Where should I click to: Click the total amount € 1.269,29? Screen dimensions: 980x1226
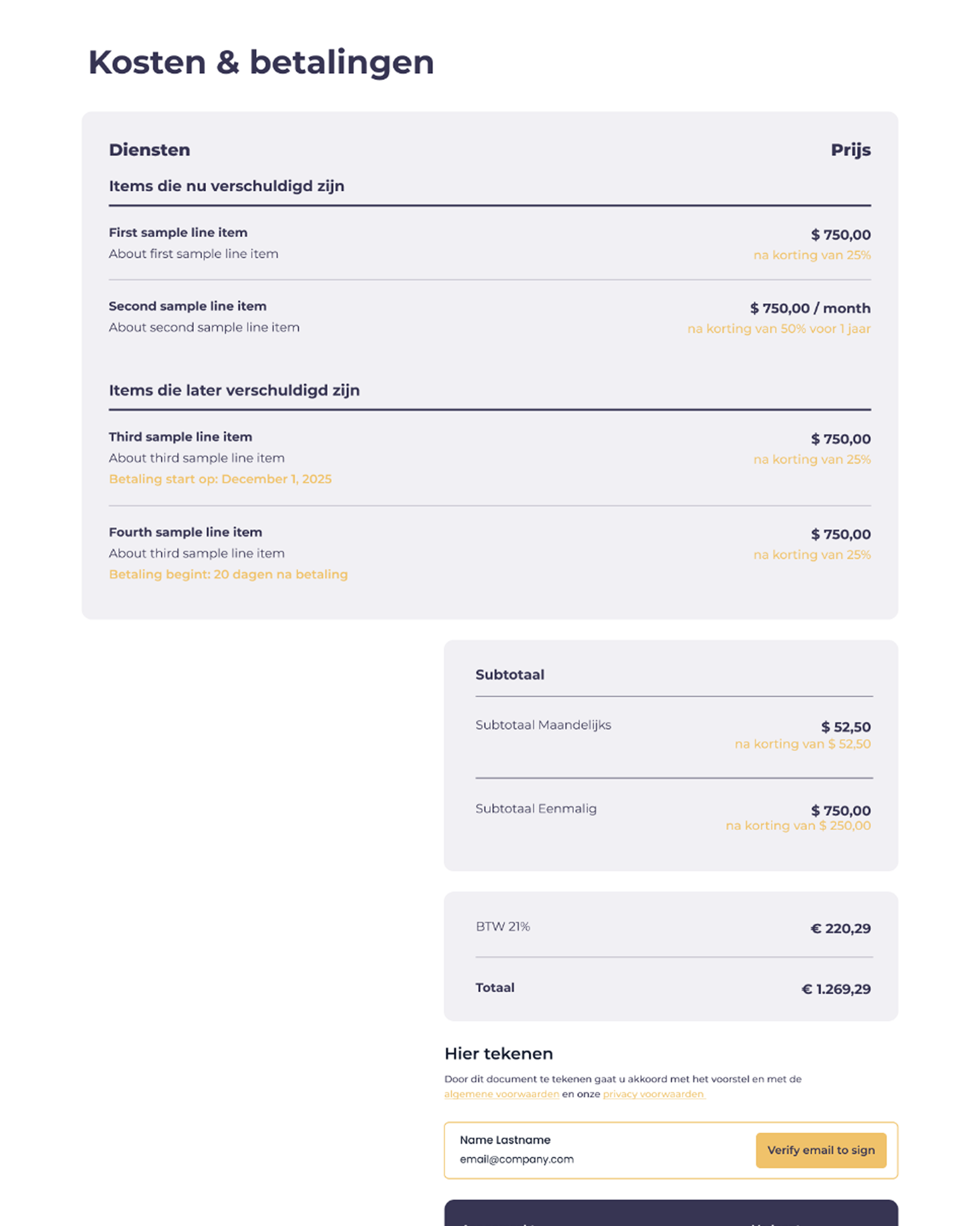[836, 989]
